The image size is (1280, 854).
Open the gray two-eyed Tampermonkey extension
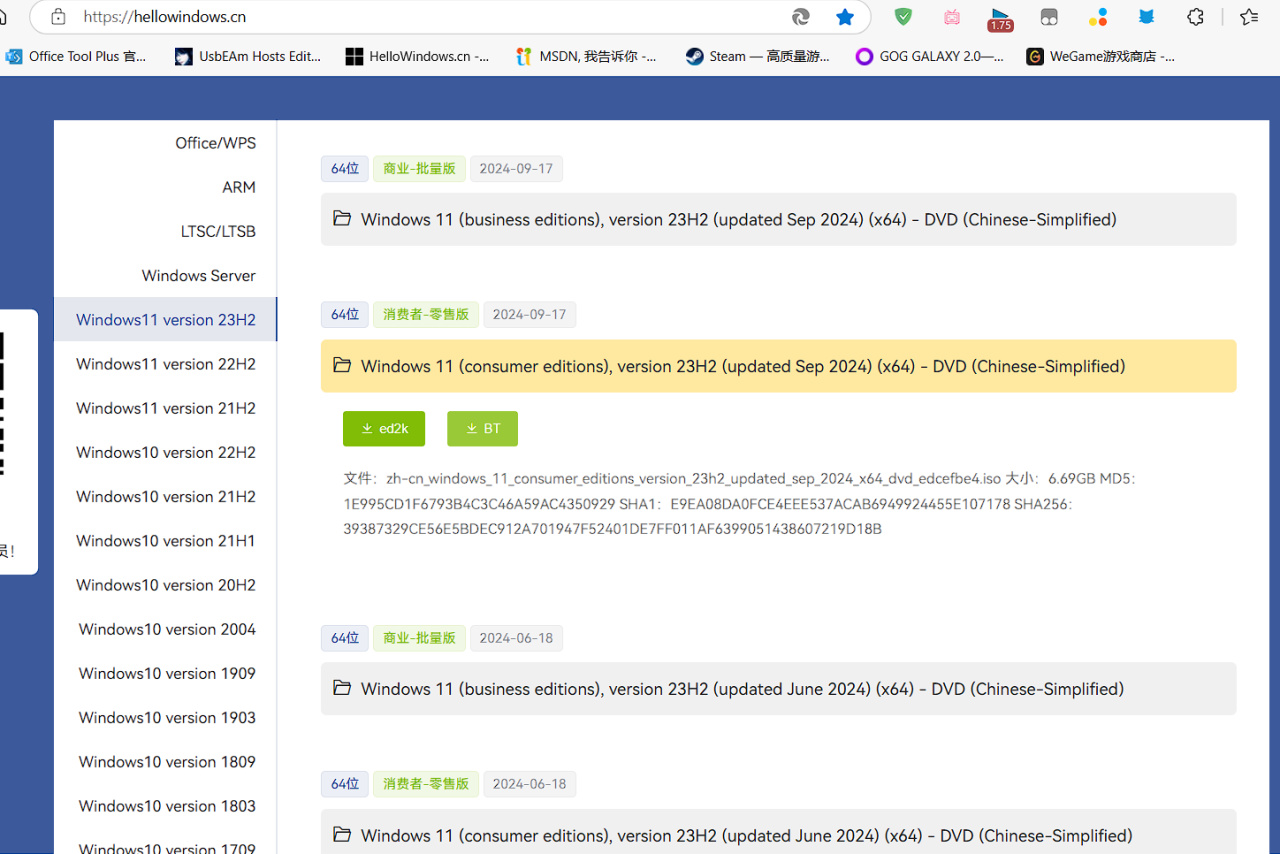pyautogui.click(x=1049, y=16)
